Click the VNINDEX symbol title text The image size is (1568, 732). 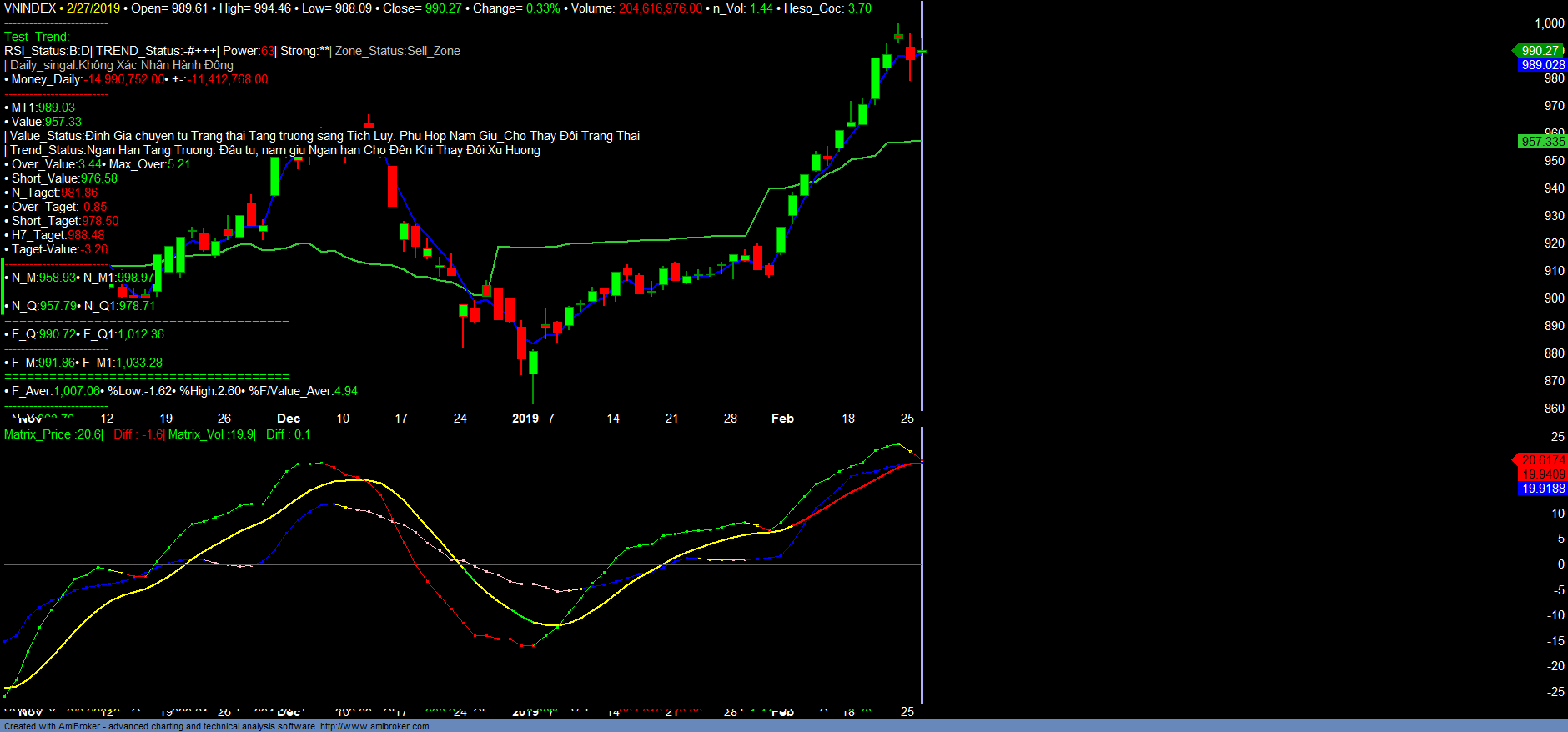(x=30, y=8)
